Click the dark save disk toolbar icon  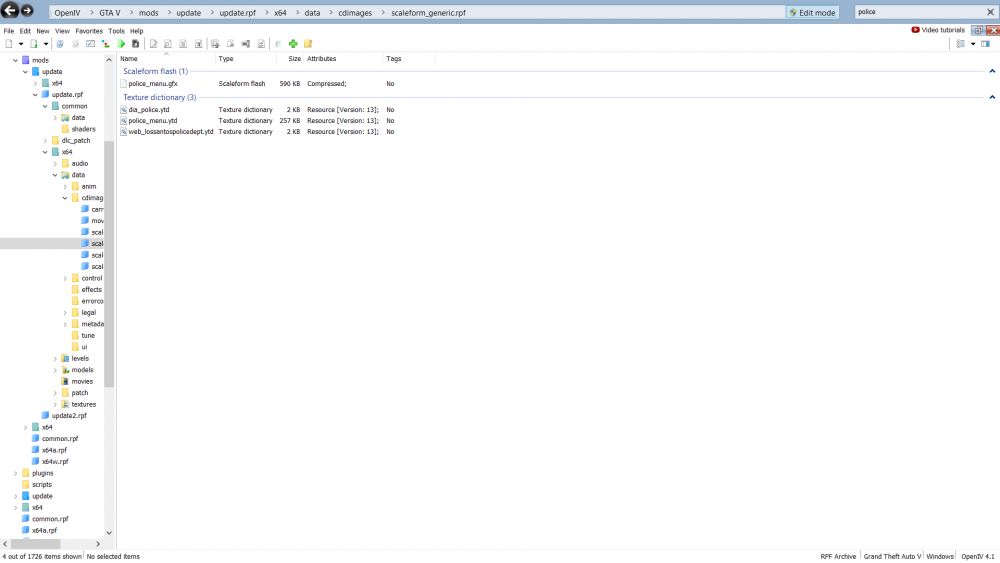[135, 44]
